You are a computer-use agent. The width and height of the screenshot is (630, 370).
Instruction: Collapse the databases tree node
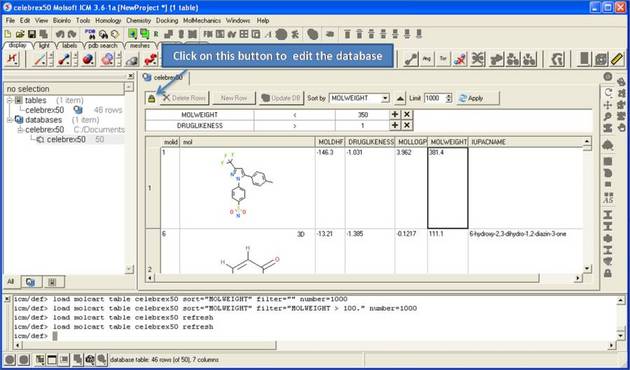[10, 120]
